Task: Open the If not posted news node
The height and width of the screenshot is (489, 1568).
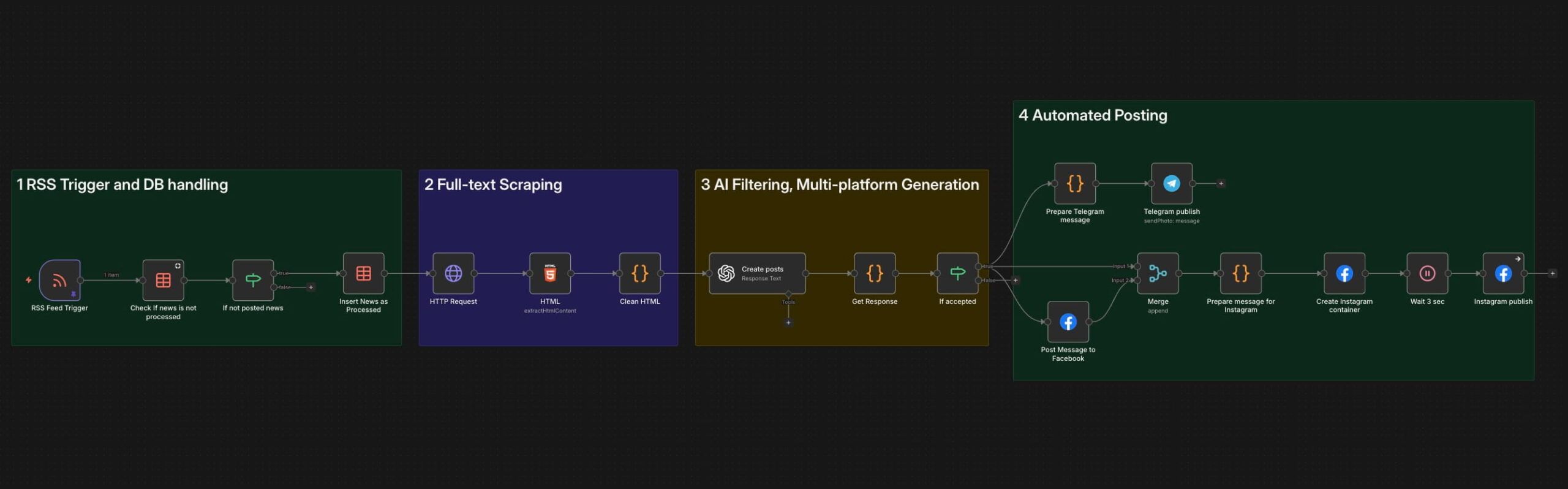Action: 252,280
